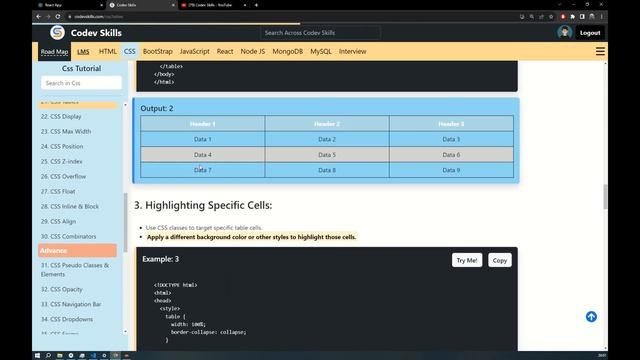Click the browser forward arrow
The image size is (640, 360).
tap(48, 17)
